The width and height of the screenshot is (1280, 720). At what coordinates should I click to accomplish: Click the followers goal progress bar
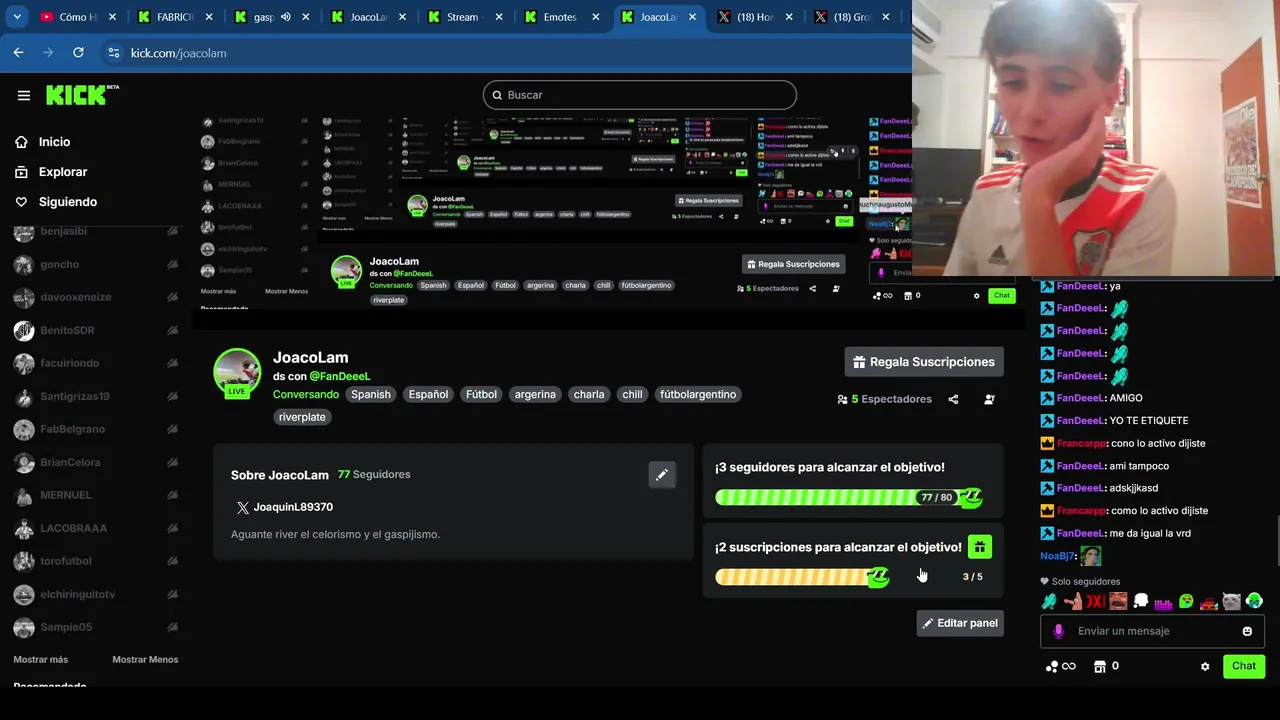849,497
